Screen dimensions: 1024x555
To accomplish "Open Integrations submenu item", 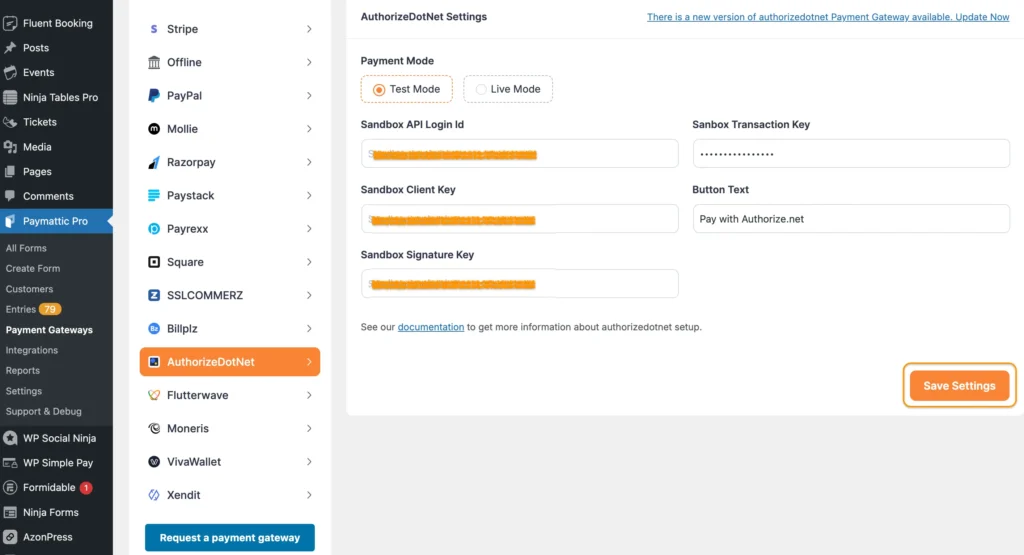I will coord(31,350).
